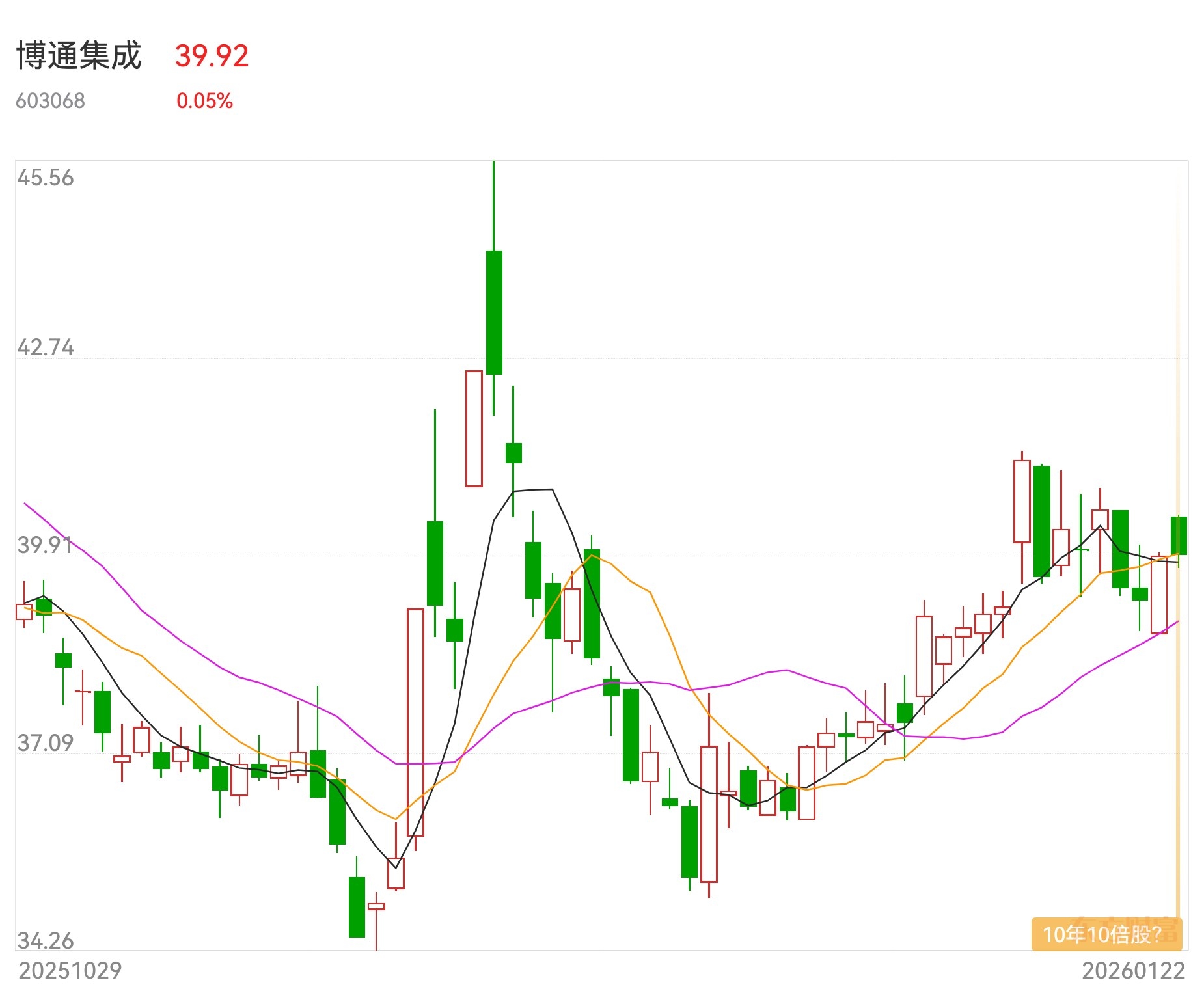Click the 42.74 price axis label
1204x989 pixels.
tap(46, 347)
